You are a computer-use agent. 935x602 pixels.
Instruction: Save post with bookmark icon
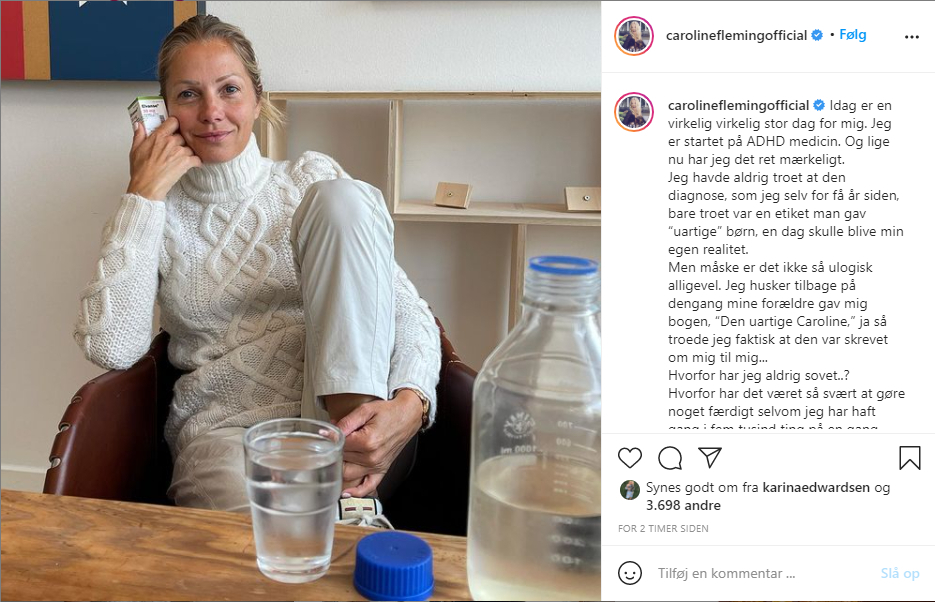(909, 458)
